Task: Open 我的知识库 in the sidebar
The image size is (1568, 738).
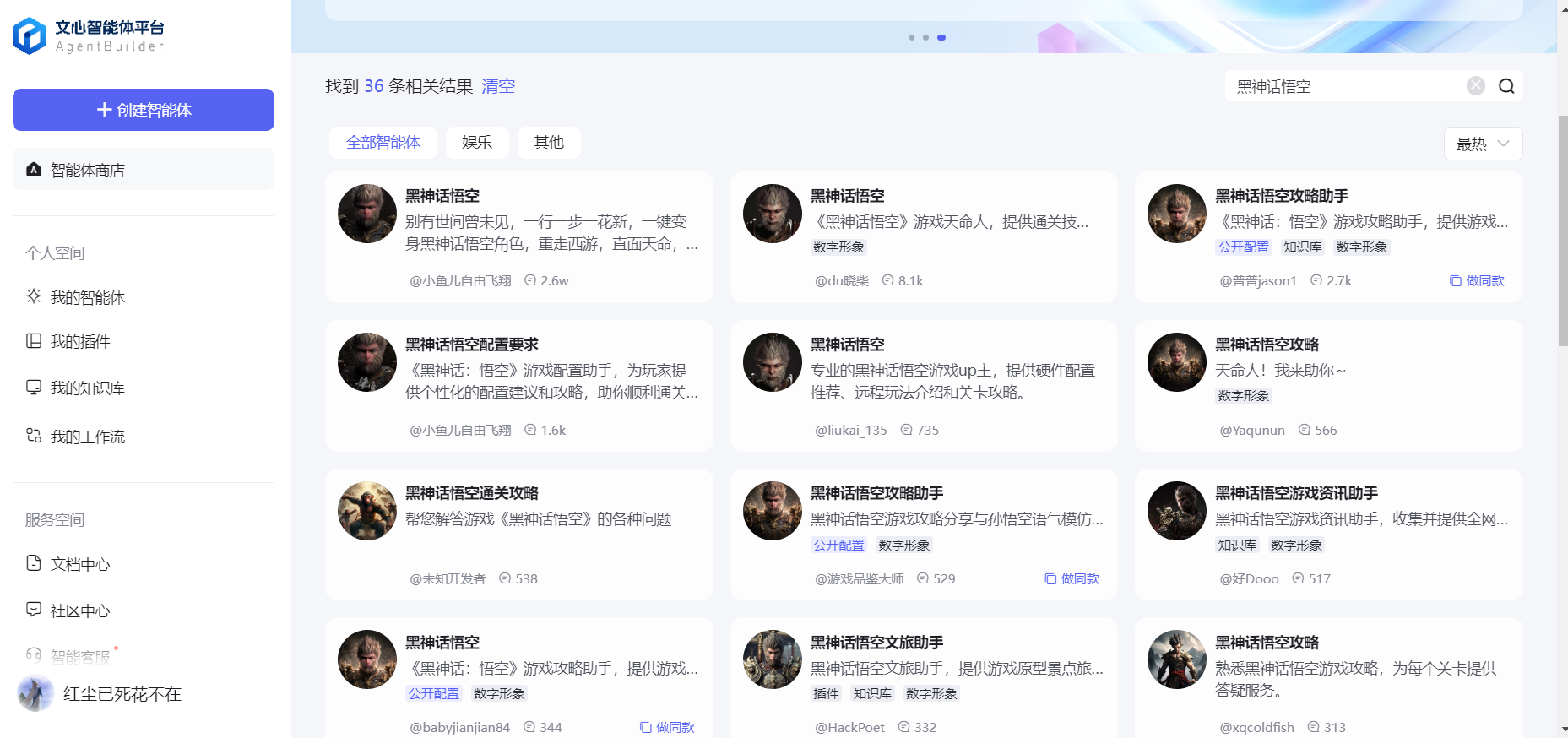Action: click(87, 388)
